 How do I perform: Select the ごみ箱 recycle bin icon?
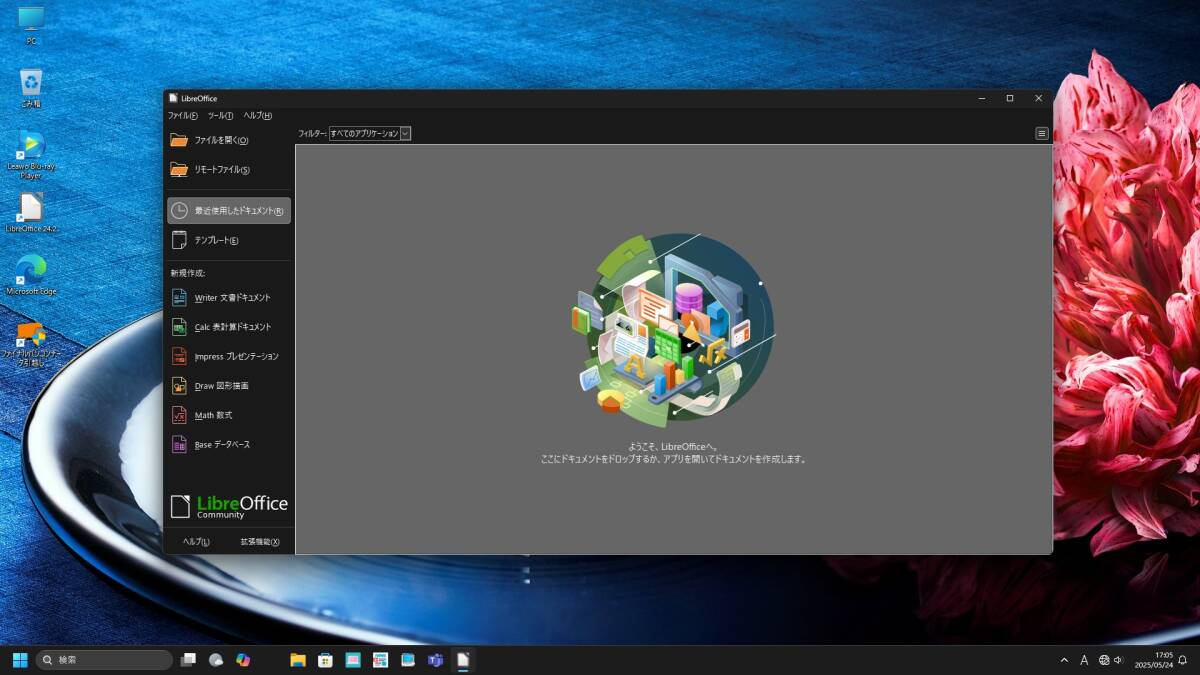tap(31, 88)
